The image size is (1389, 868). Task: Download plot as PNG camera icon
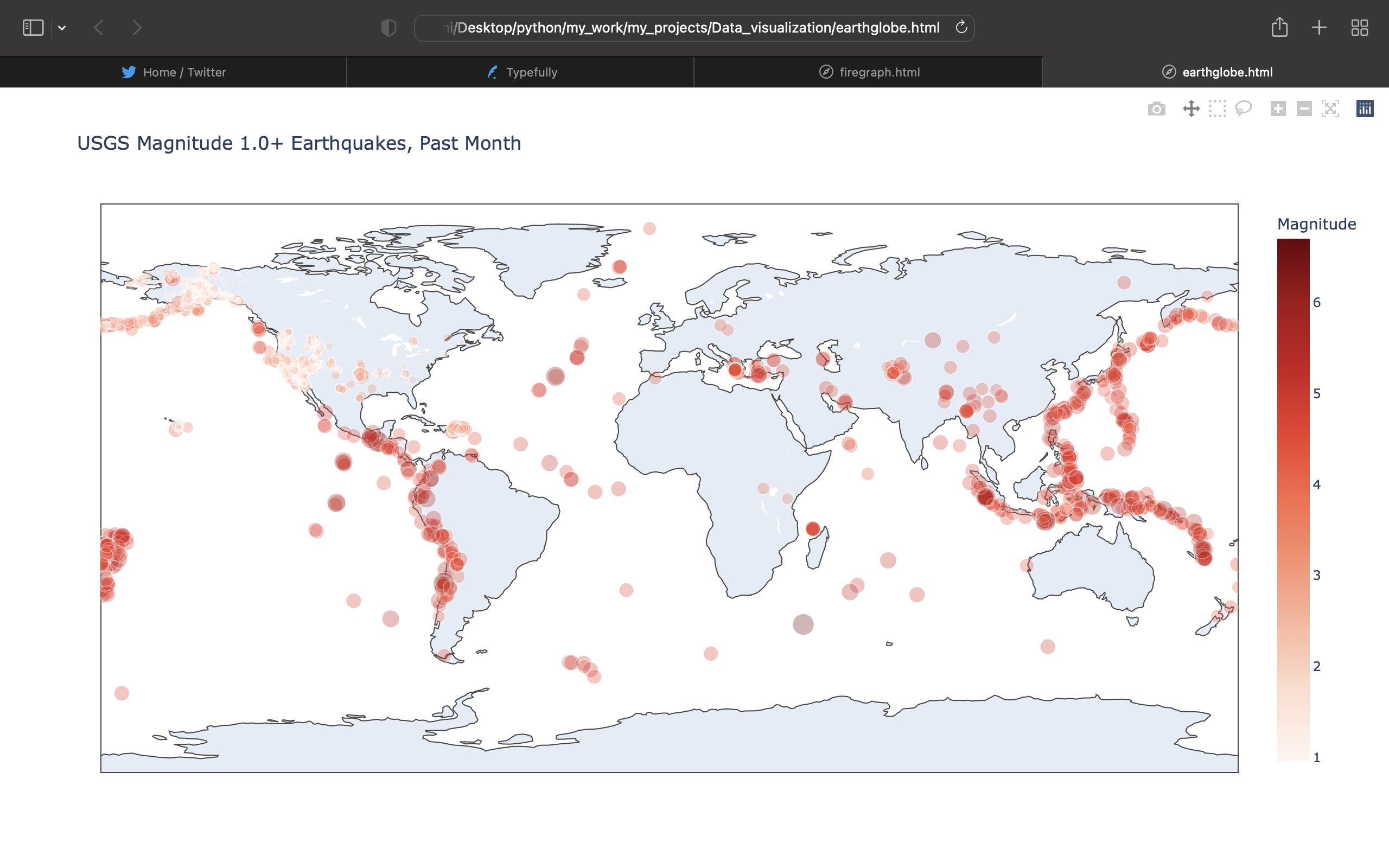point(1156,108)
